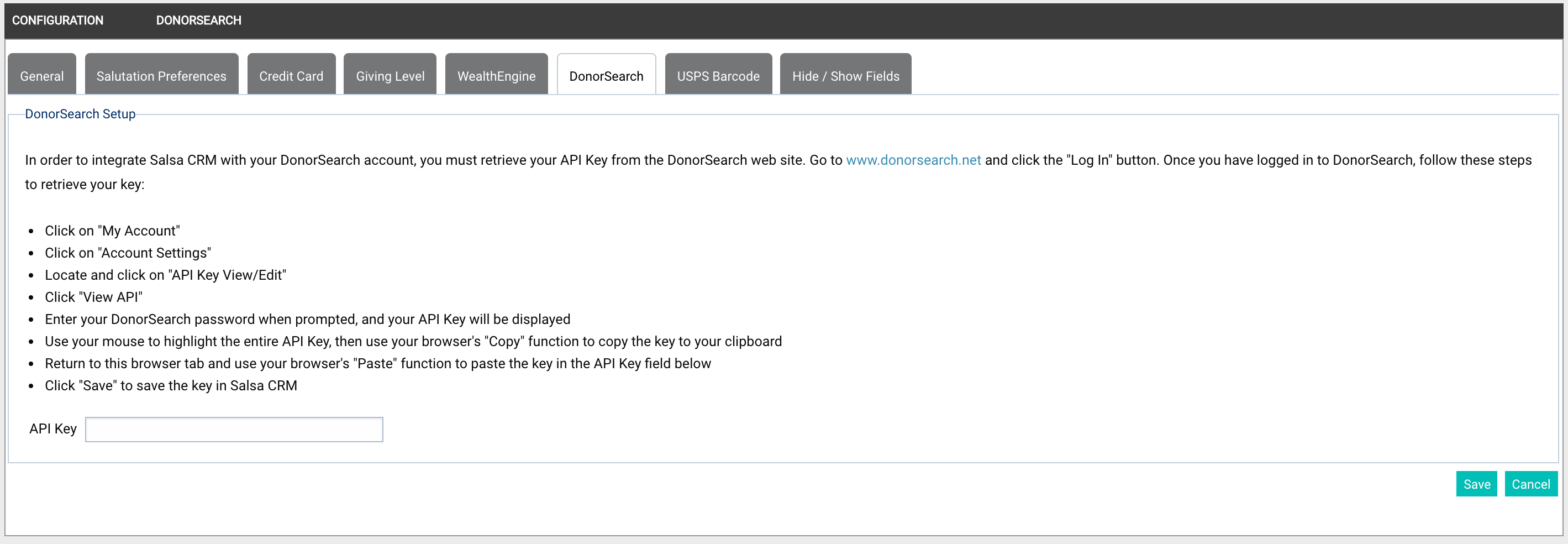
Task: Focus the API Key input field
Action: point(234,430)
